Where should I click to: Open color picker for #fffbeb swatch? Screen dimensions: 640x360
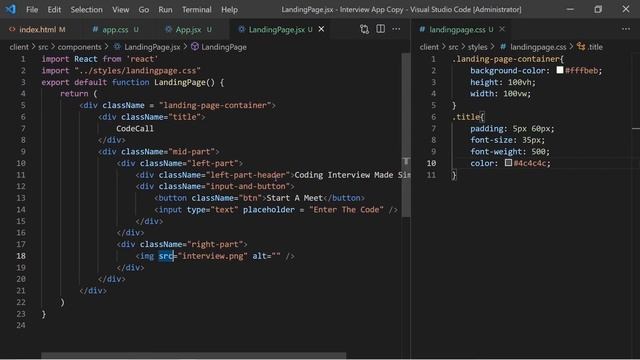560,70
